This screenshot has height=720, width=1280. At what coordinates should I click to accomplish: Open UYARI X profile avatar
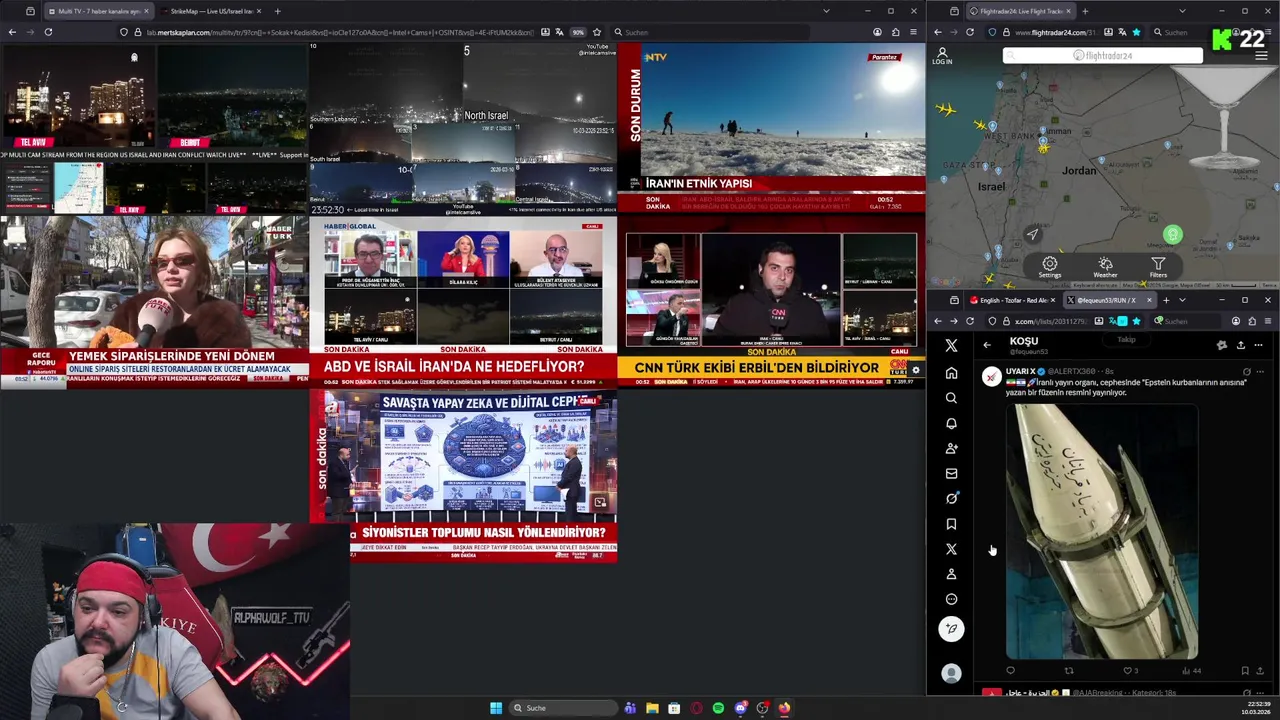[x=991, y=376]
